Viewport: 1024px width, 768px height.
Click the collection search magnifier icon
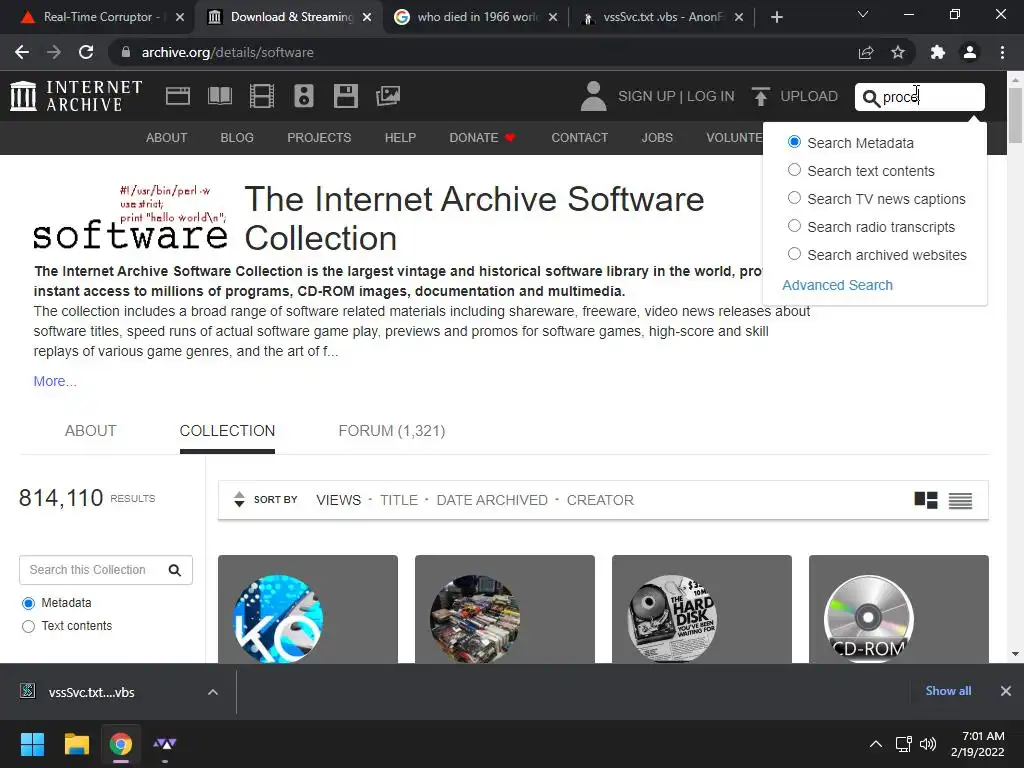175,570
